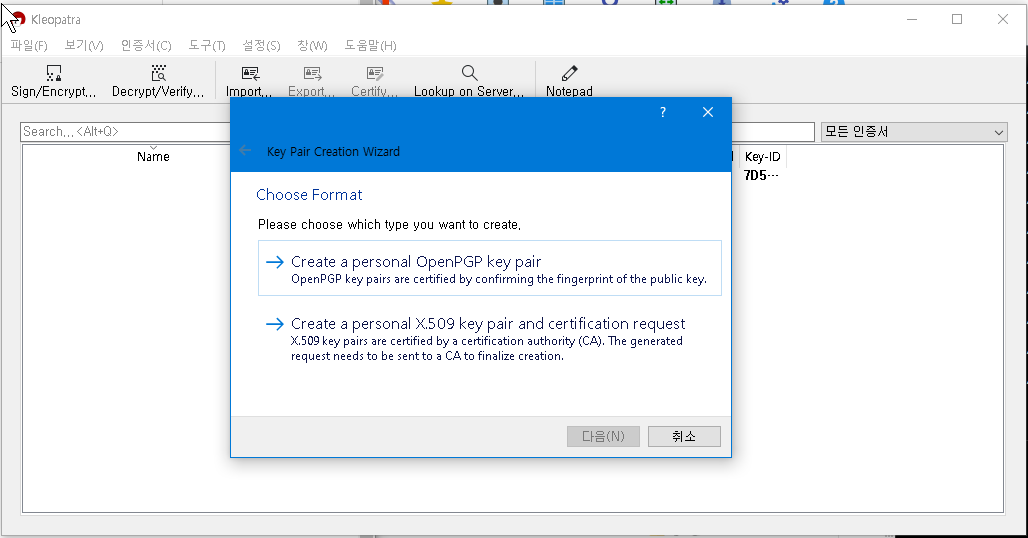The image size is (1028, 538).
Task: Click the wizard back arrow
Action: 245,151
